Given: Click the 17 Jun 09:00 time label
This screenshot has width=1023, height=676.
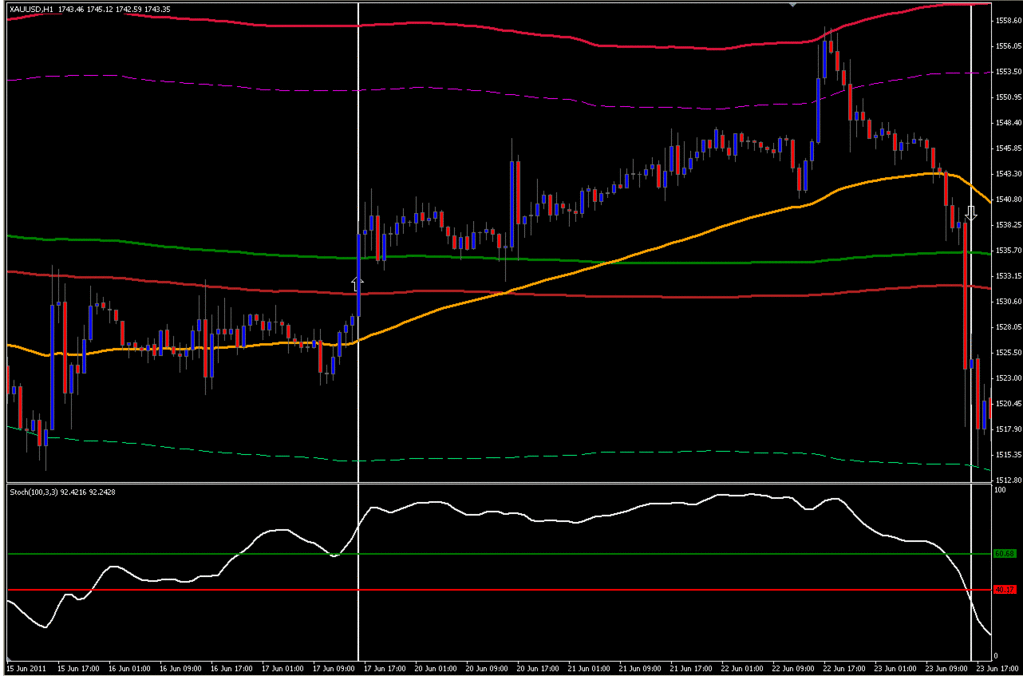Looking at the screenshot, I should click(x=333, y=669).
